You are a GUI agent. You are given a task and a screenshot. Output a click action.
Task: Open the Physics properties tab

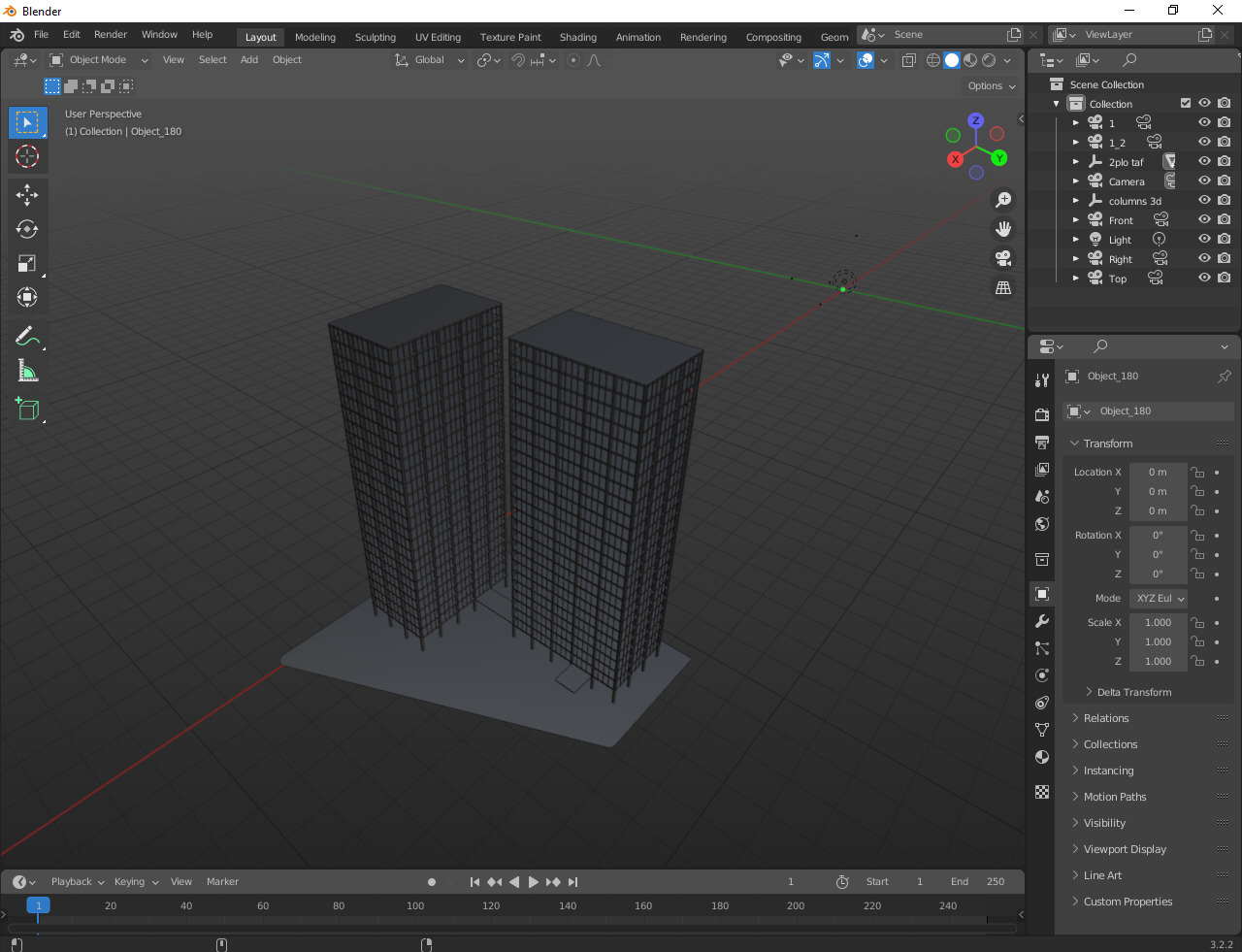point(1042,675)
